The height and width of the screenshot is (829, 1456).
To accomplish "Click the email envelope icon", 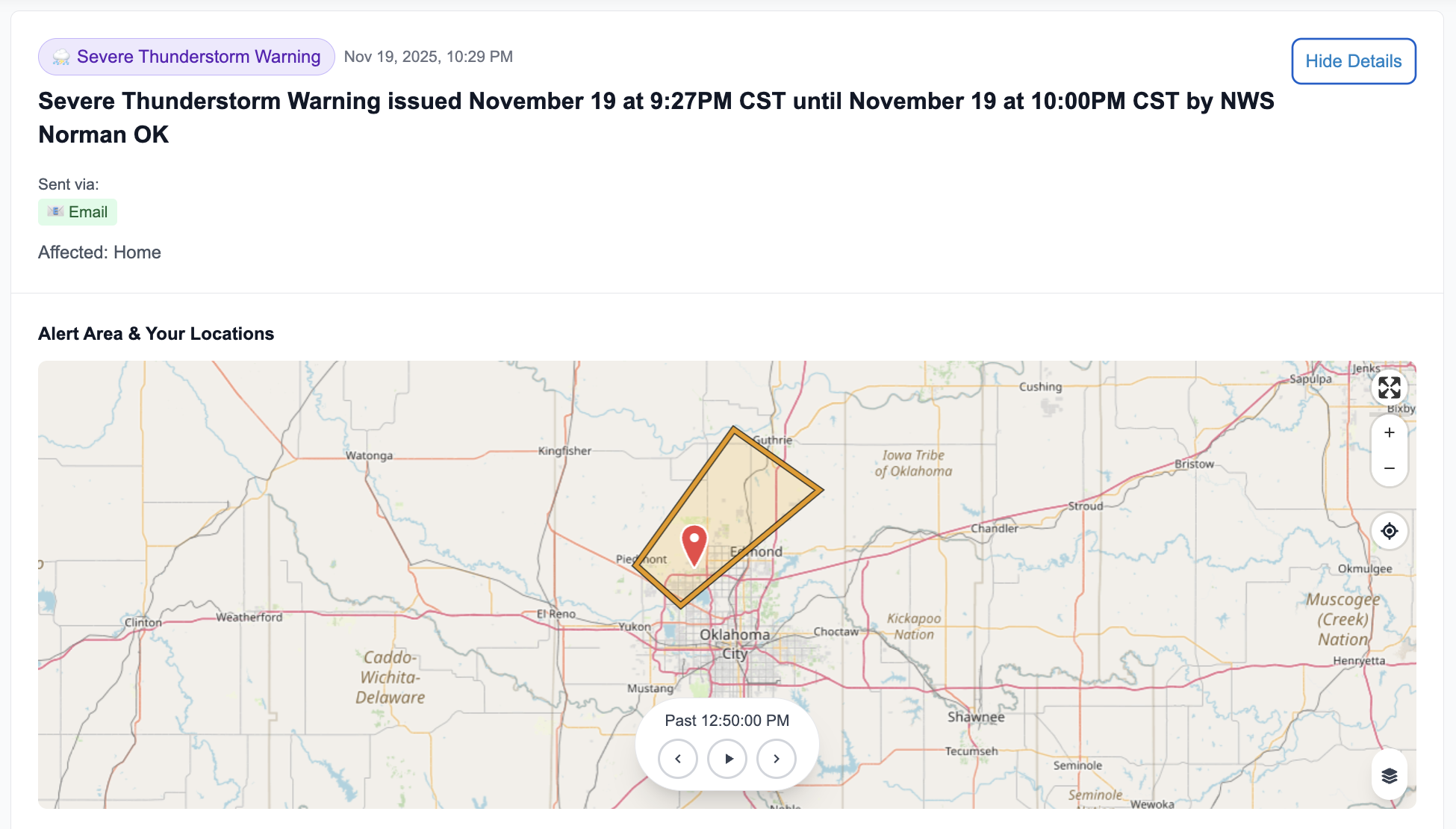I will tap(55, 211).
